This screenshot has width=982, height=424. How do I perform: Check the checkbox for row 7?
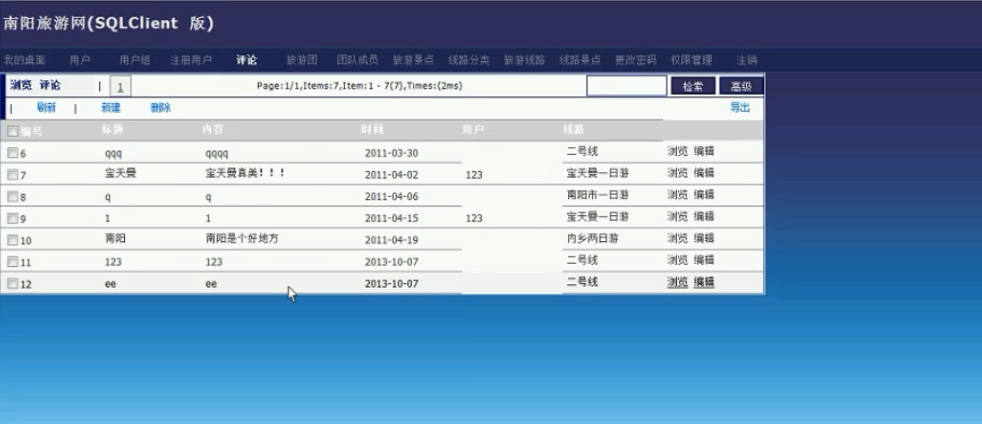pos(13,175)
